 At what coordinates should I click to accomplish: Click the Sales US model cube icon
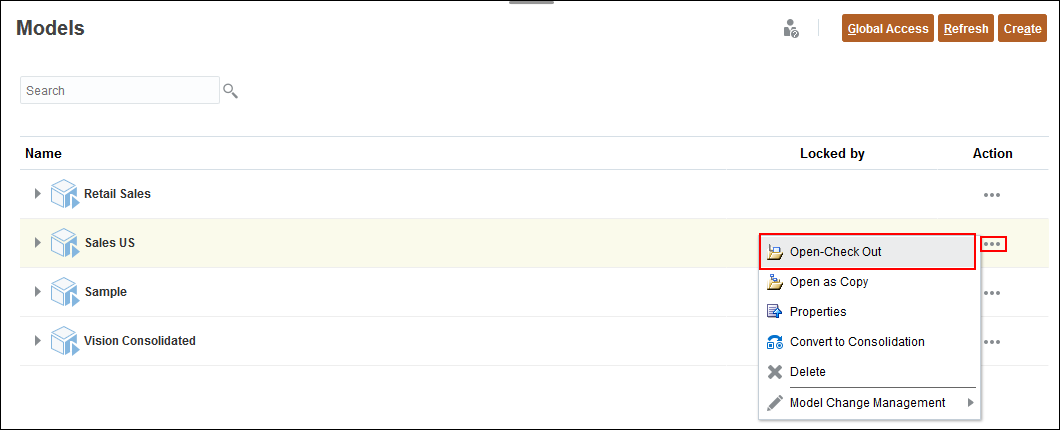pyautogui.click(x=64, y=243)
